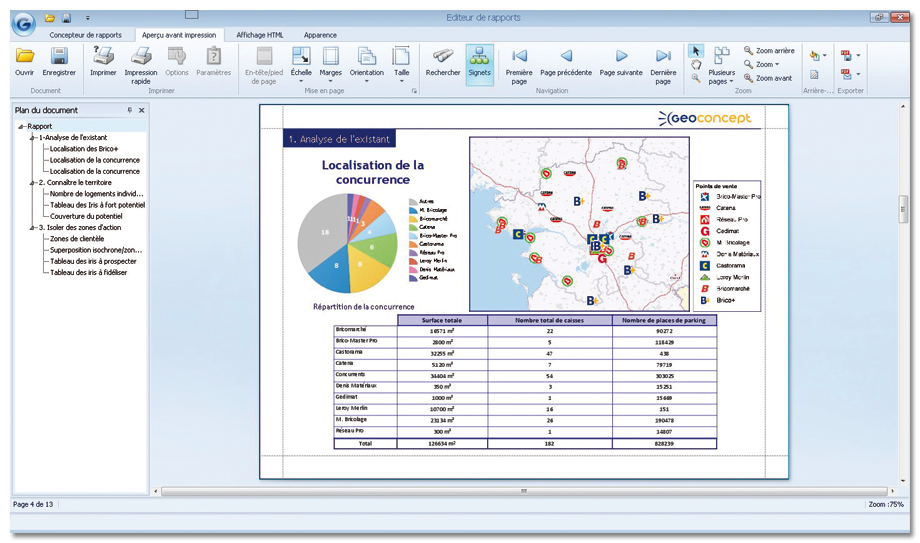Viewport: 920px width, 543px height.
Task: Go to Page suivante
Action: pos(621,62)
